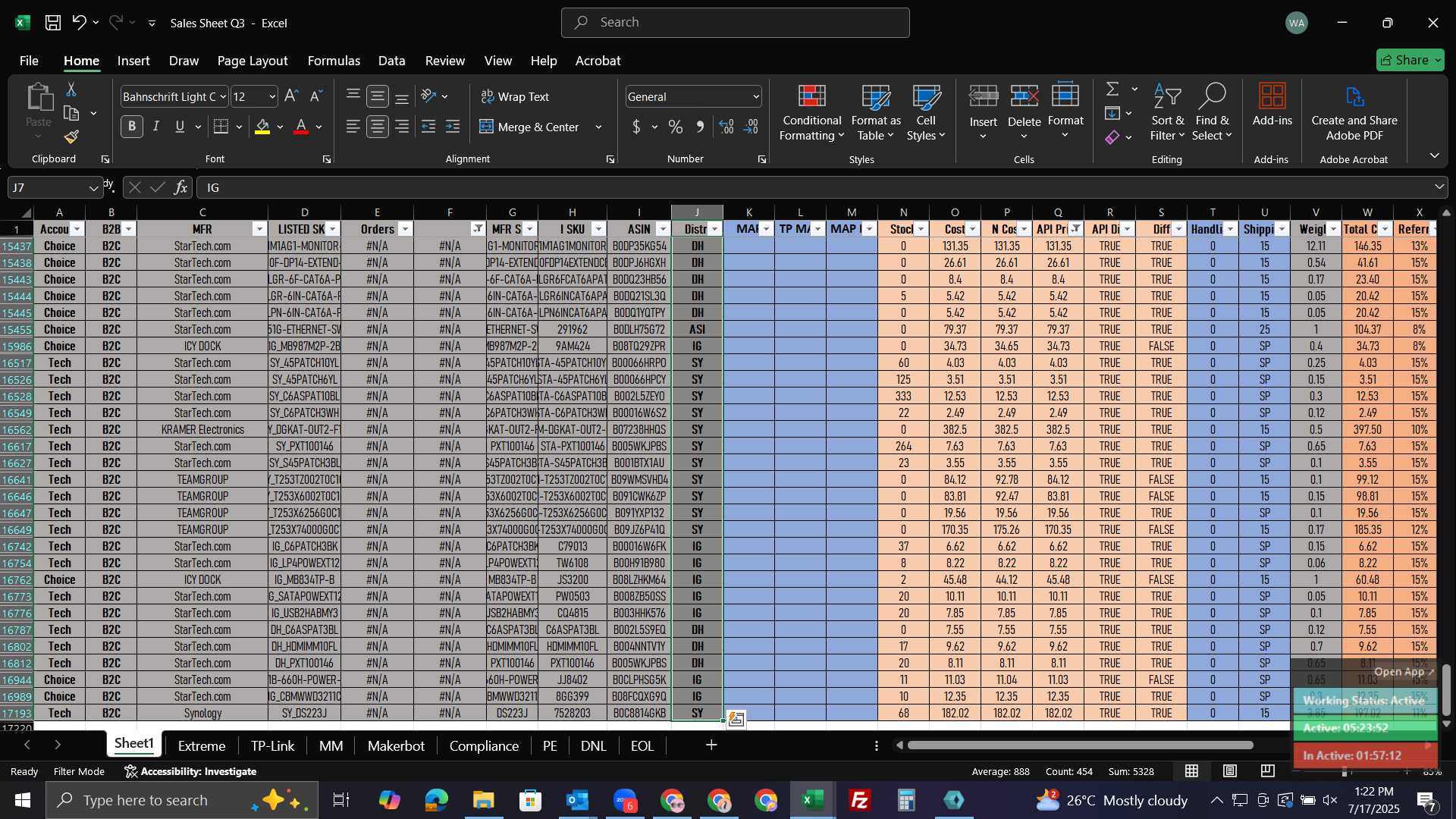Click the Save icon in title bar
The image size is (1456, 819).
tap(52, 23)
